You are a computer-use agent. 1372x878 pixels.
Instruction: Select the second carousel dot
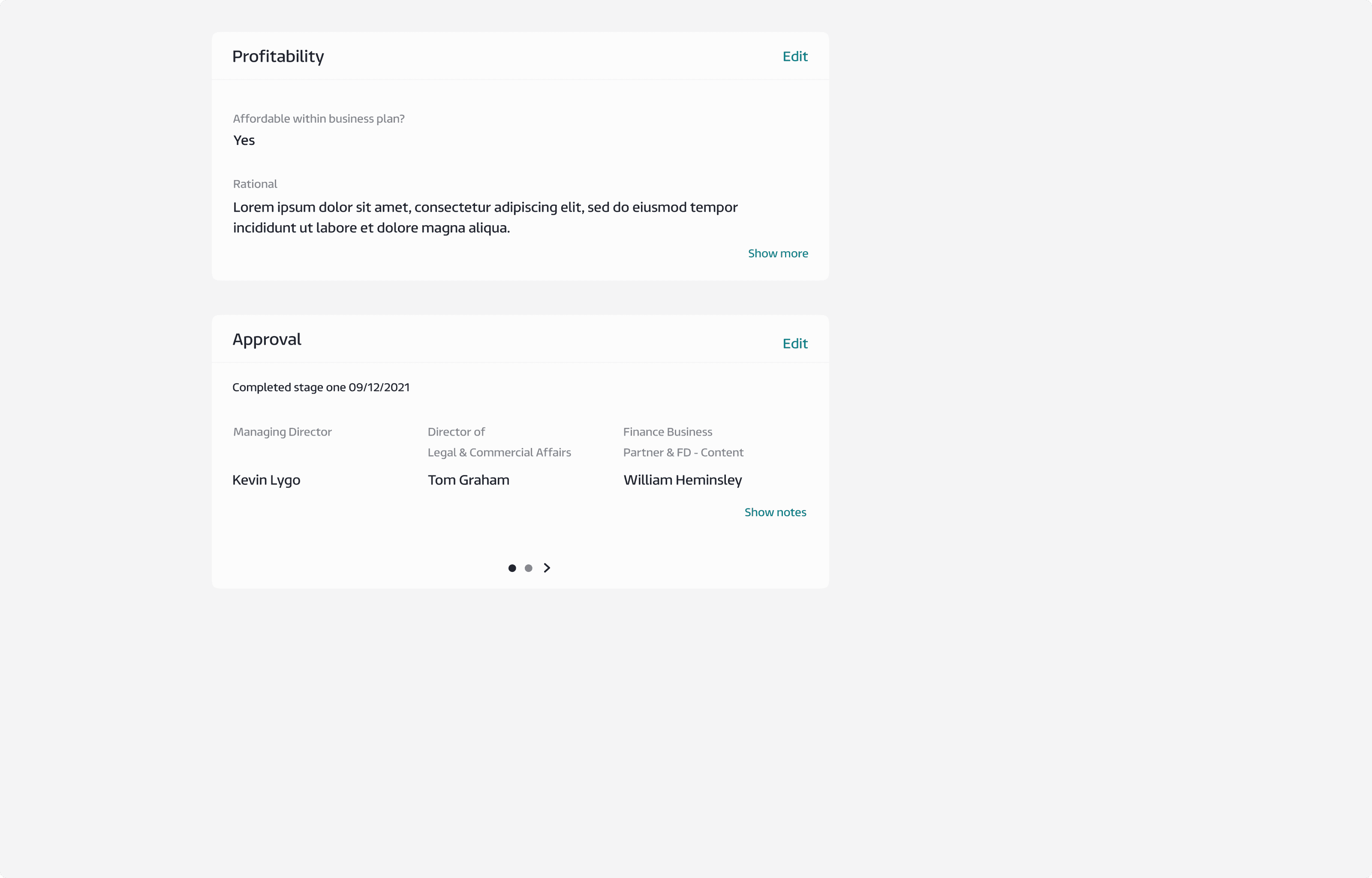(x=528, y=568)
